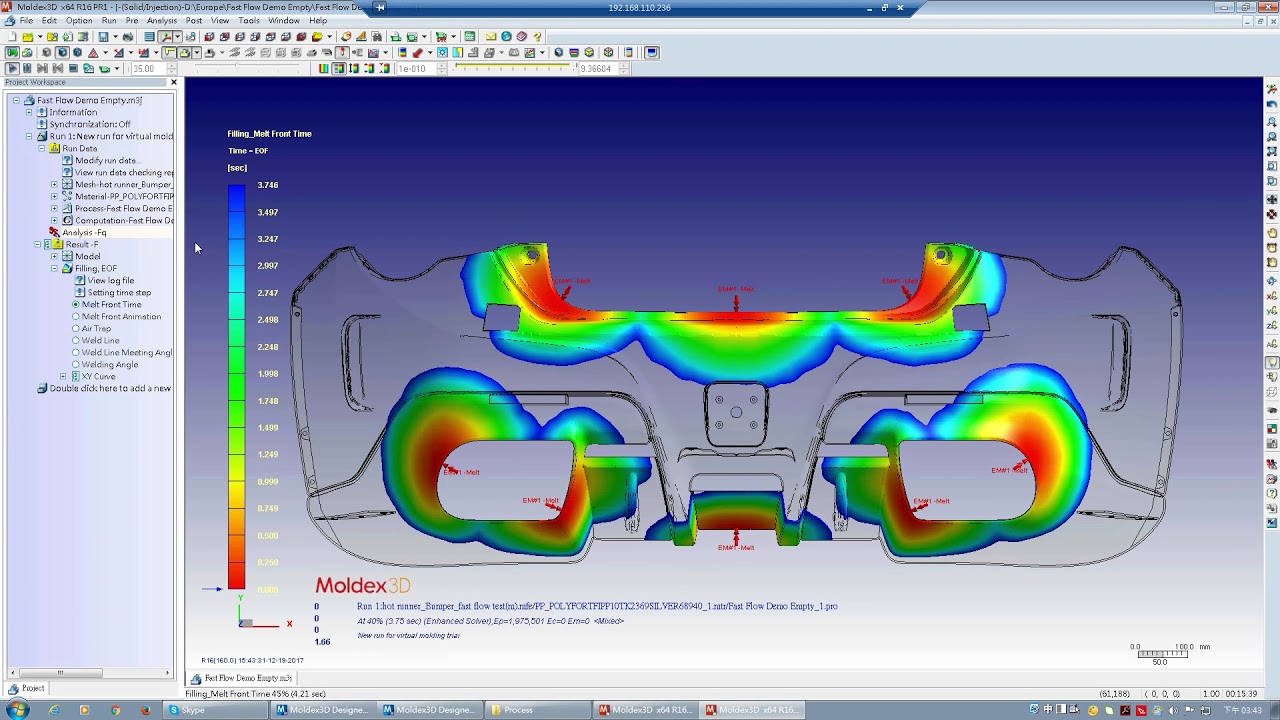The image size is (1280, 720).
Task: Select the Fast Flow Demo Empty.m3j document tab
Action: (x=241, y=678)
